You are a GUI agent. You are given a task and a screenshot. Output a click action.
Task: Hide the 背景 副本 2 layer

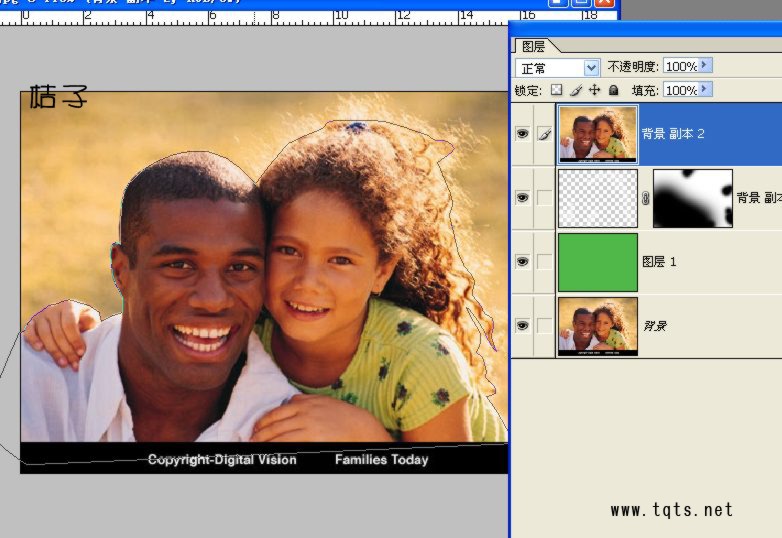[x=522, y=134]
